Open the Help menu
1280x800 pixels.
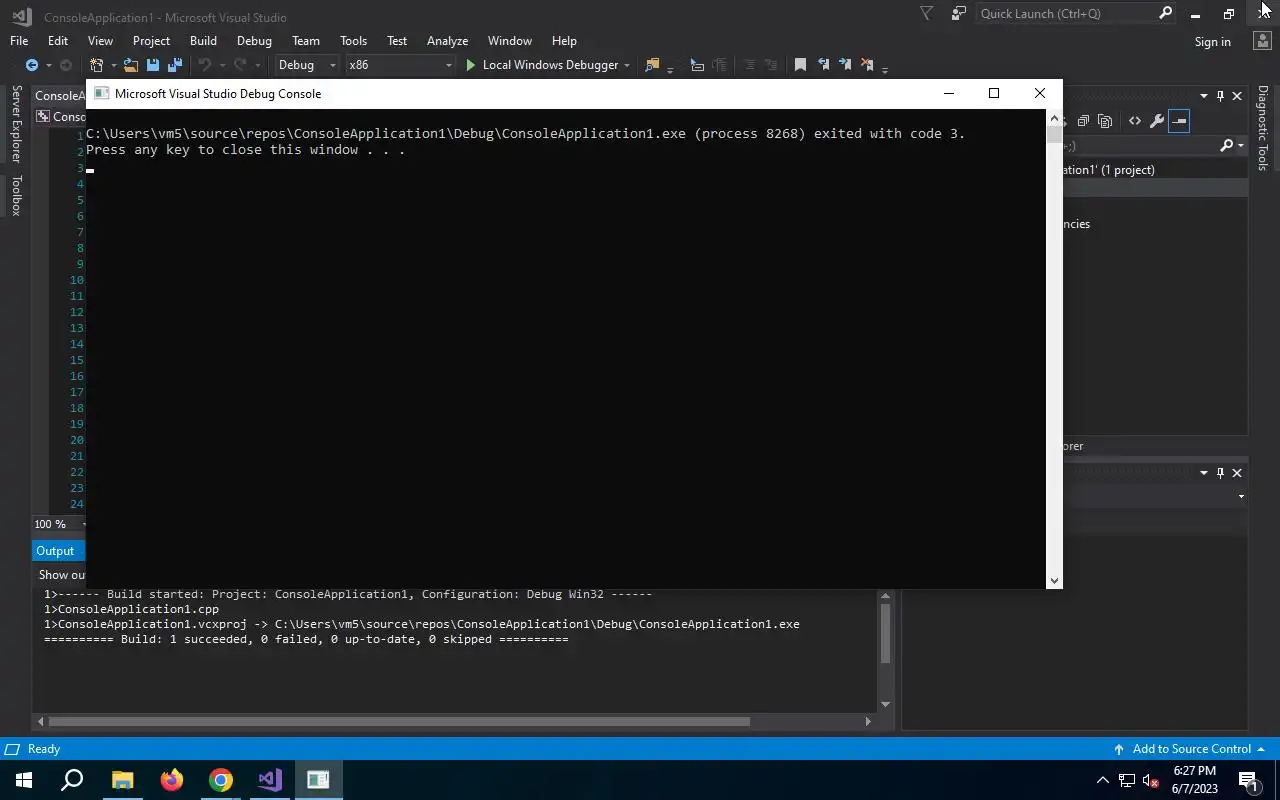tap(564, 41)
